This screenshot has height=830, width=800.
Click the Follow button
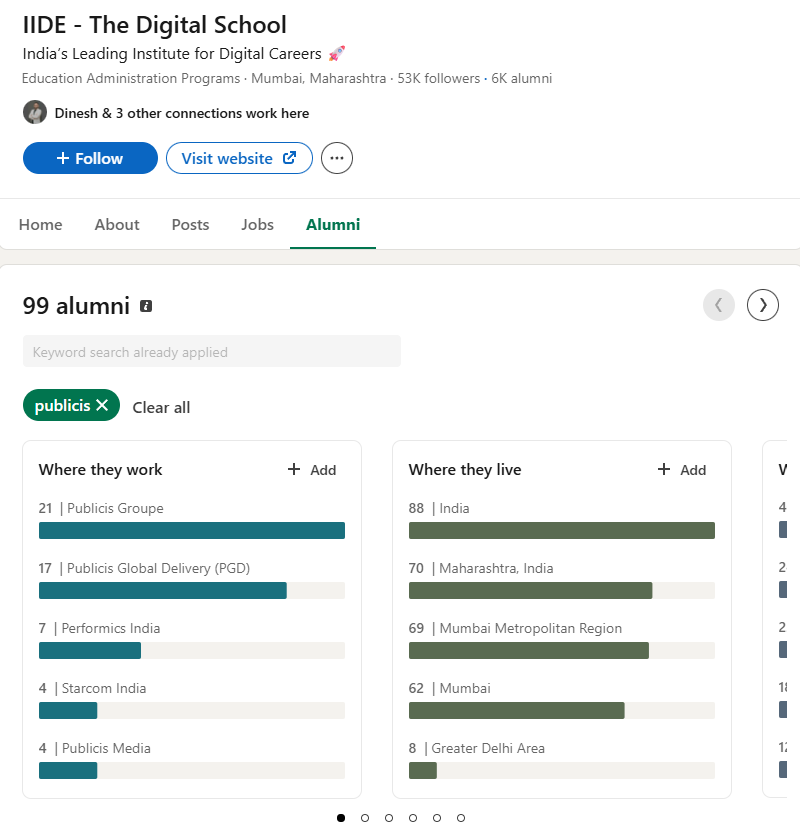coord(90,158)
